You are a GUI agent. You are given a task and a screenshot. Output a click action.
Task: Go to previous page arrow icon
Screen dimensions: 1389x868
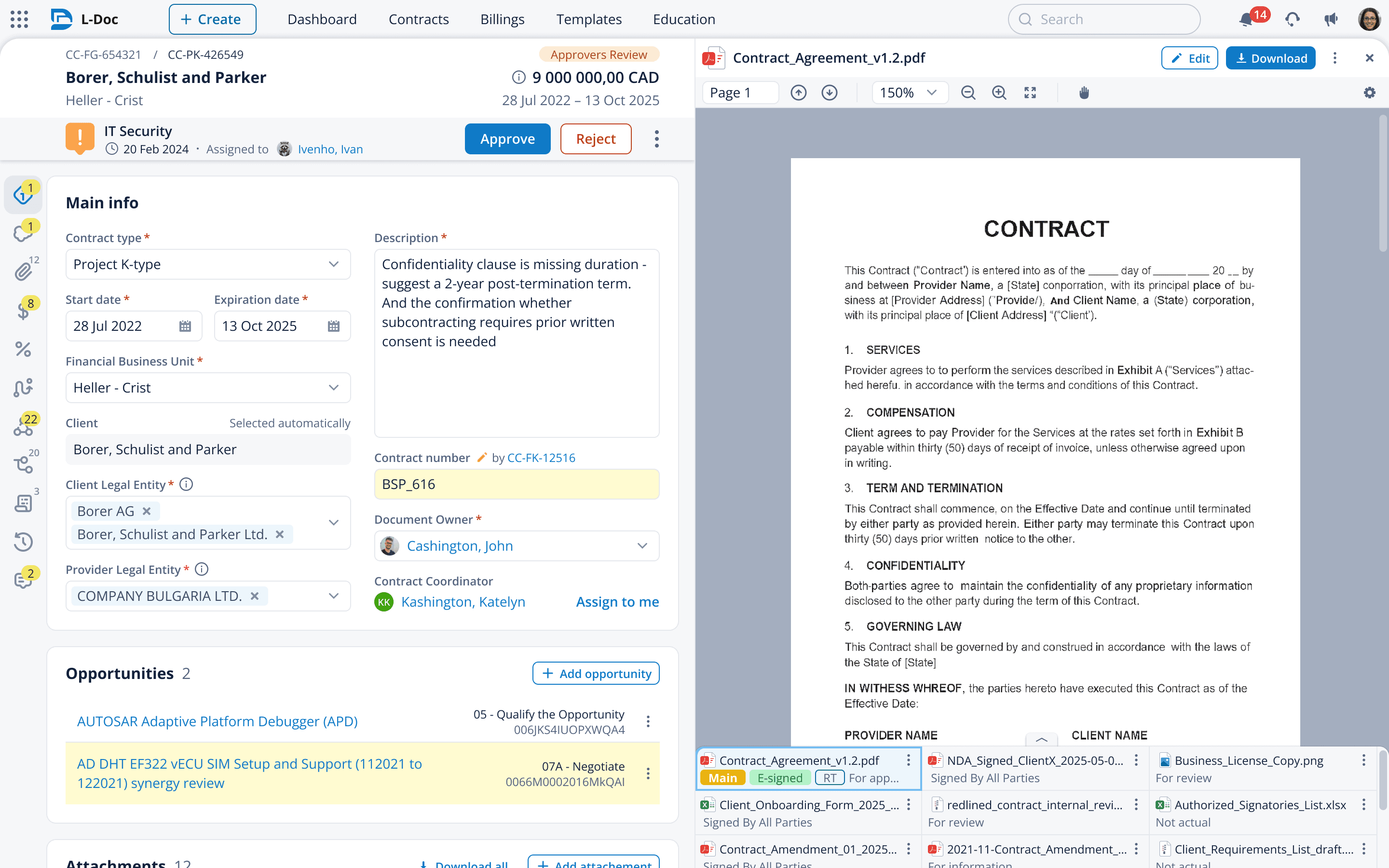point(798,93)
